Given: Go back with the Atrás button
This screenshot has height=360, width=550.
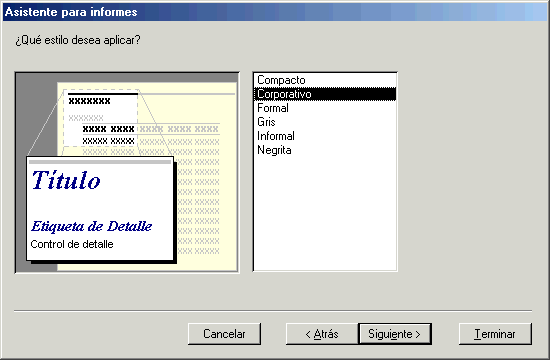Looking at the screenshot, I should point(322,334).
